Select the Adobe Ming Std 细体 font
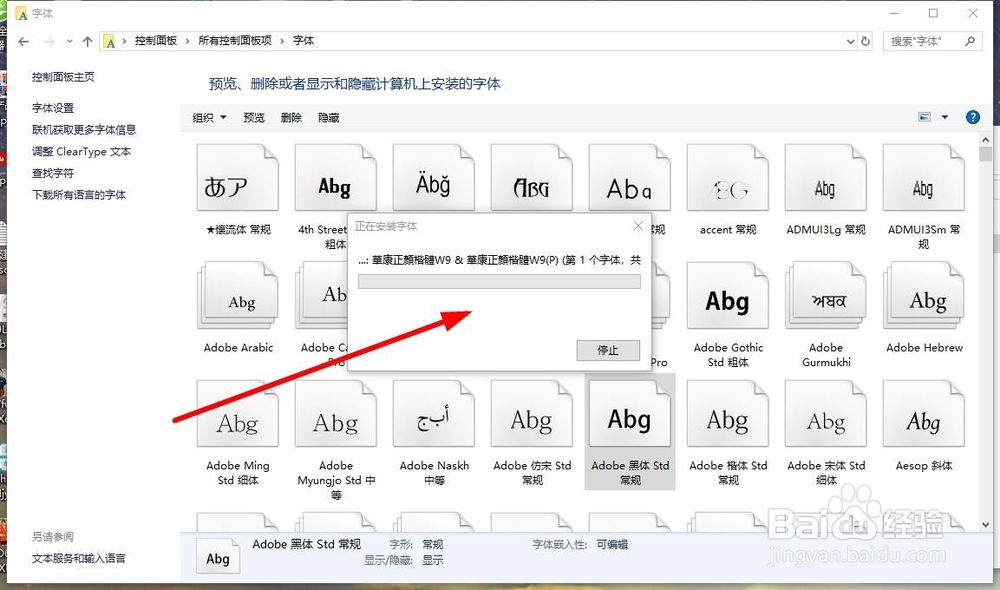 238,413
